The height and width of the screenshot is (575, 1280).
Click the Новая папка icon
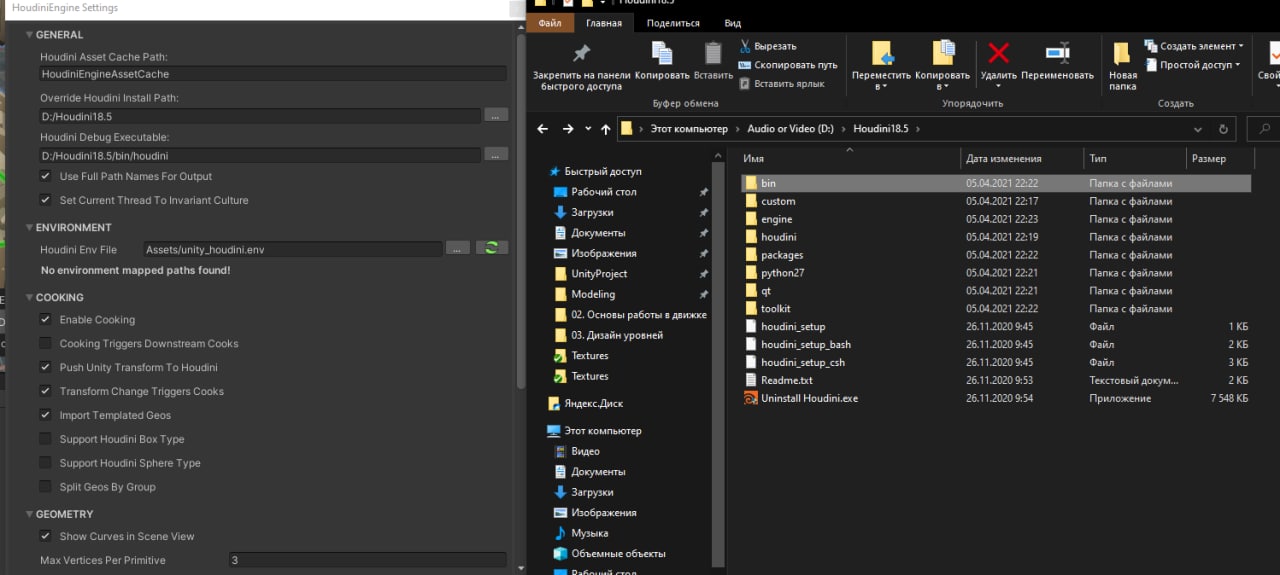[1122, 53]
